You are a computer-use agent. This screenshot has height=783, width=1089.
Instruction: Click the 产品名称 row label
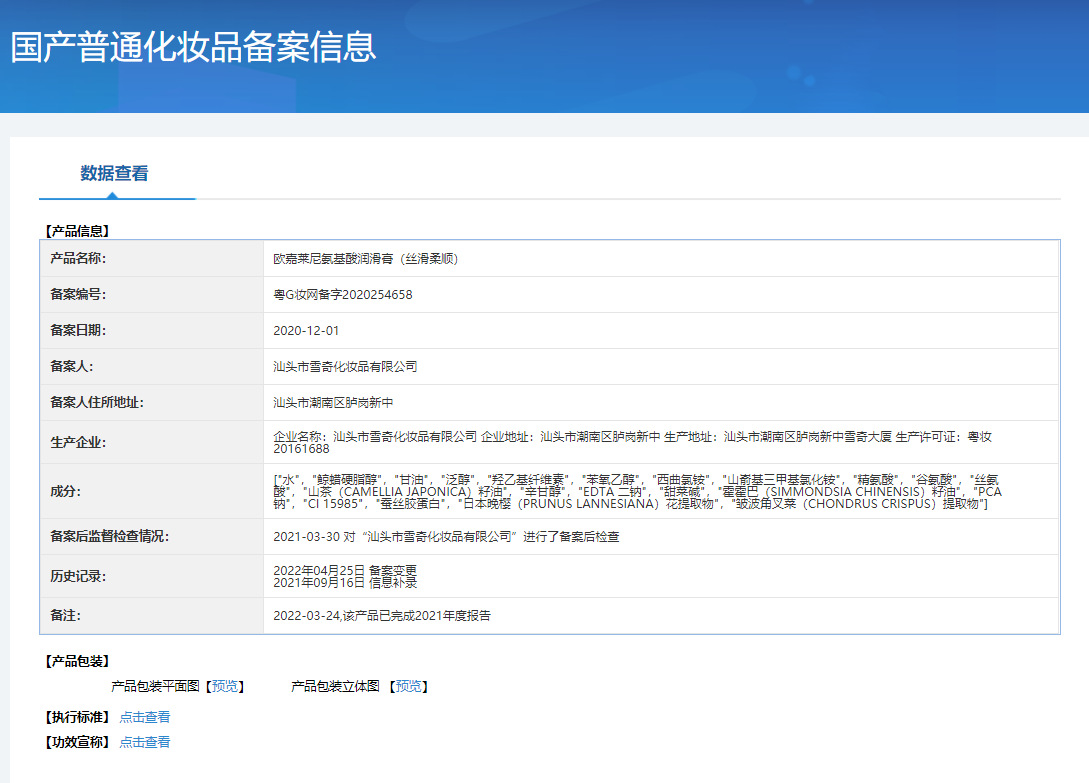(x=78, y=258)
